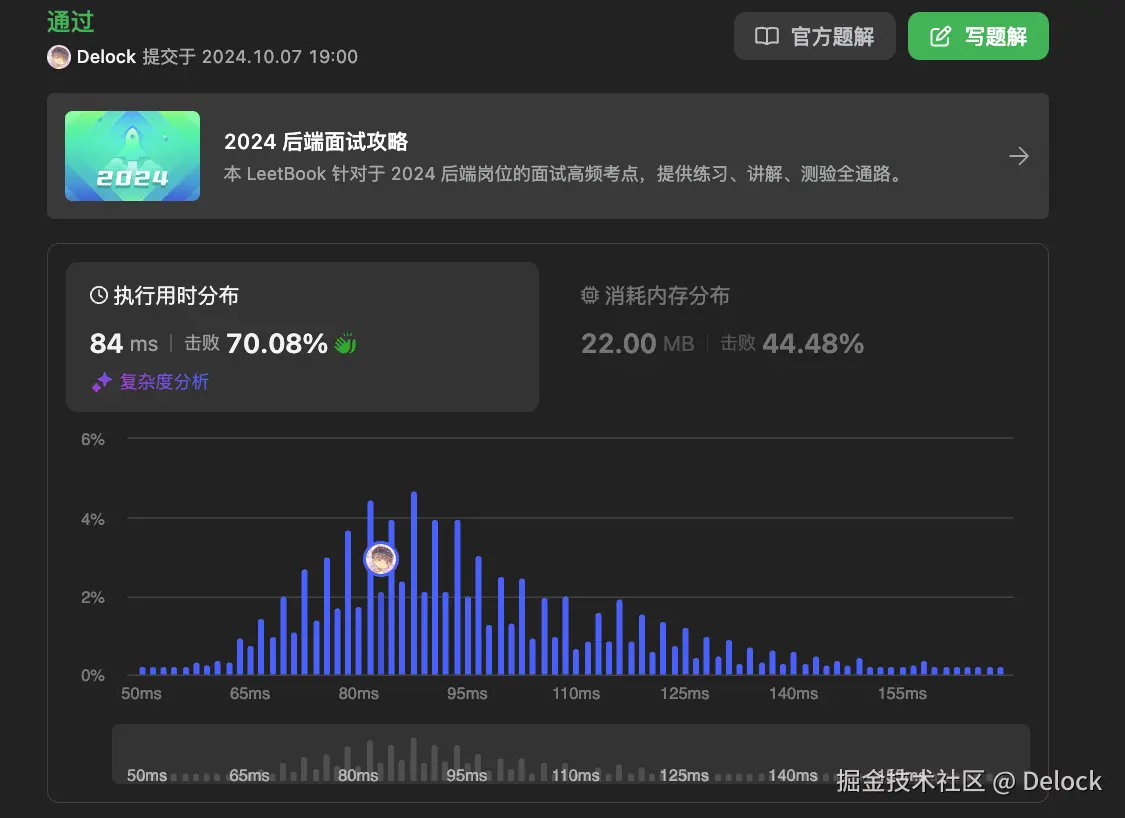This screenshot has width=1125, height=818.
Task: Click the 官方题解 button
Action: [814, 35]
